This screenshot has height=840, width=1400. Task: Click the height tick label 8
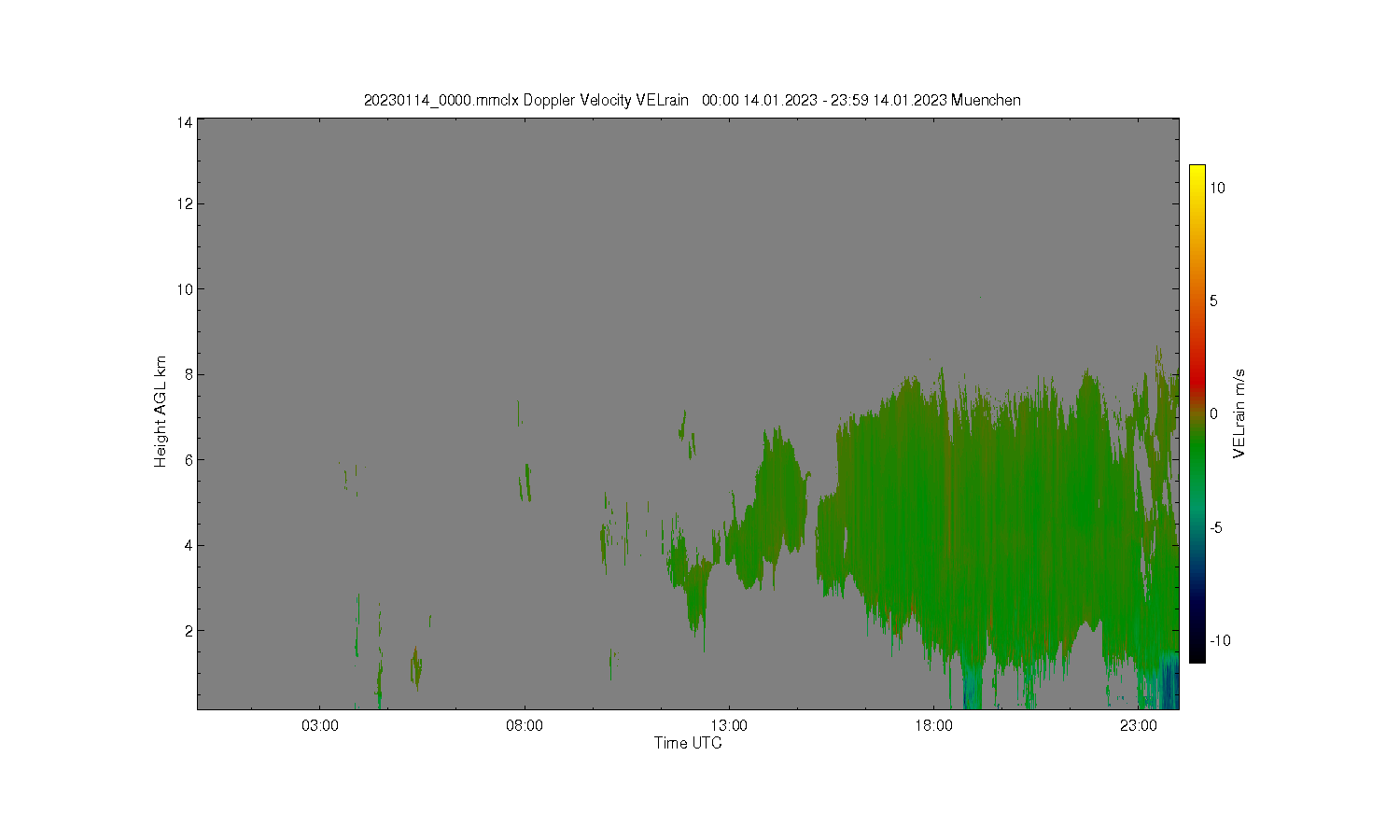pyautogui.click(x=189, y=374)
